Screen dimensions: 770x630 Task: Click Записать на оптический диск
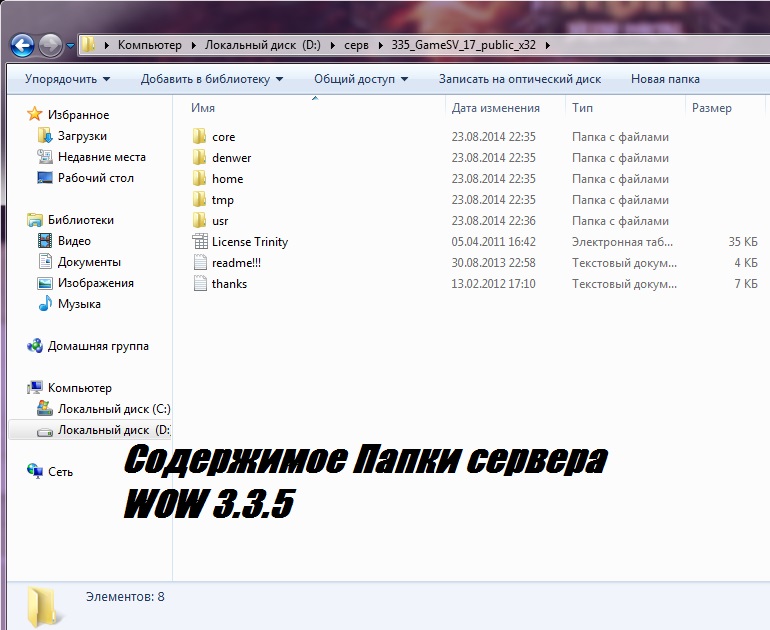click(x=520, y=79)
